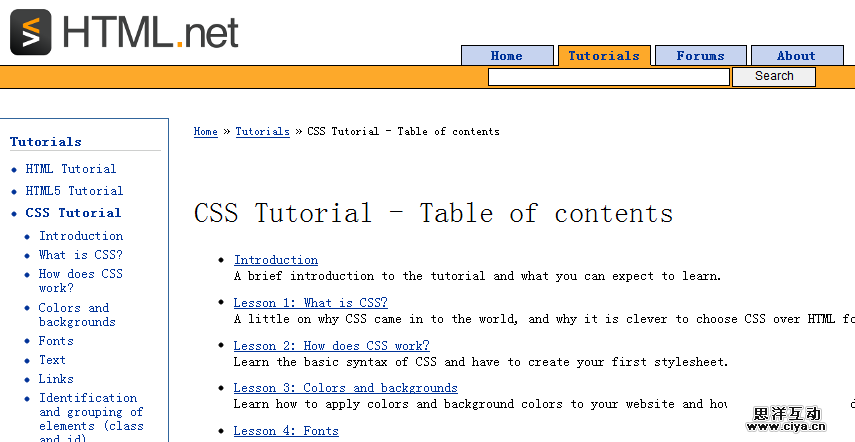Click the CSS Tutorial page heading
Viewport: 855px width, 442px height.
pyautogui.click(x=433, y=213)
